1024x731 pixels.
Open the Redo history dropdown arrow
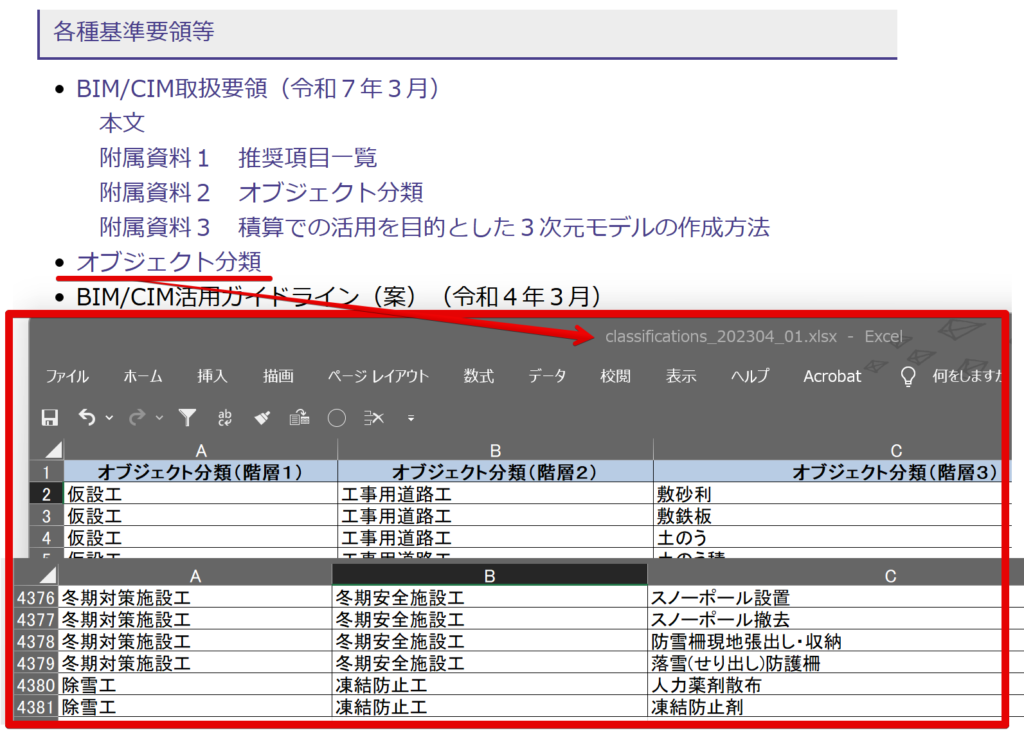coord(159,418)
